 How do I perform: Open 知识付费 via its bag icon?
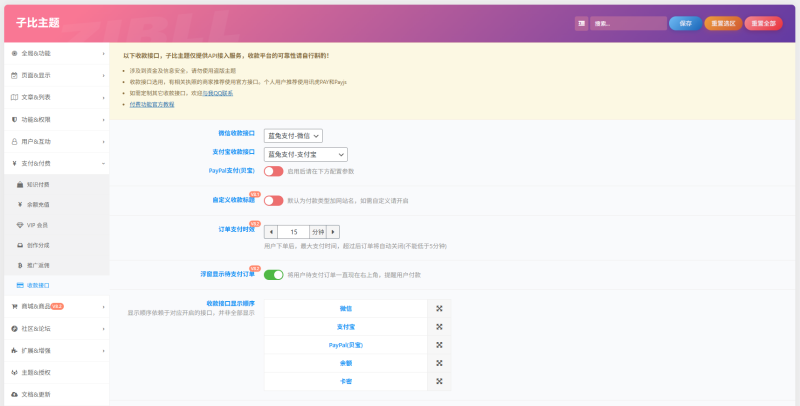click(x=20, y=185)
